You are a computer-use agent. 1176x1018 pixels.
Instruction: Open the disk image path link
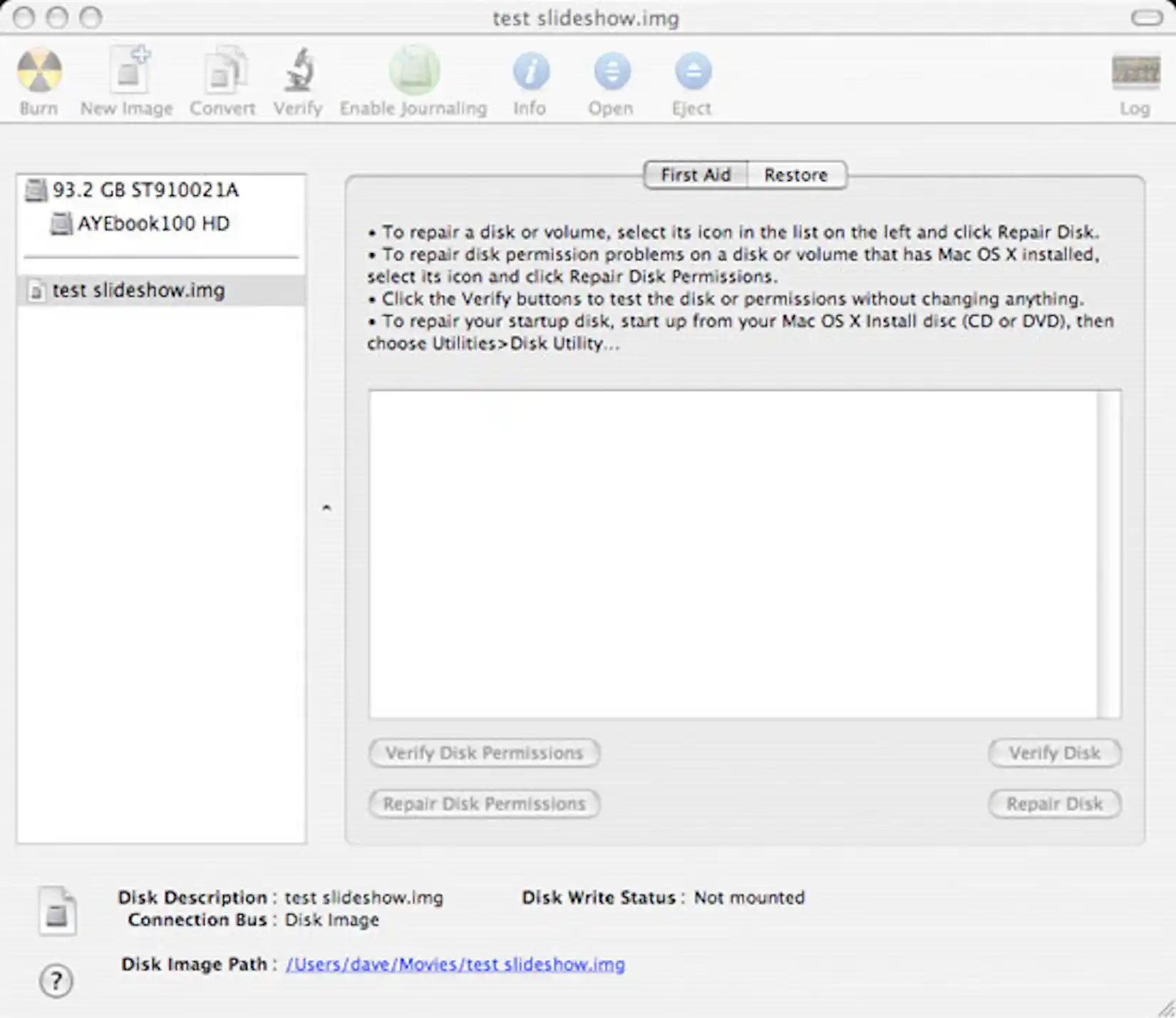point(455,964)
